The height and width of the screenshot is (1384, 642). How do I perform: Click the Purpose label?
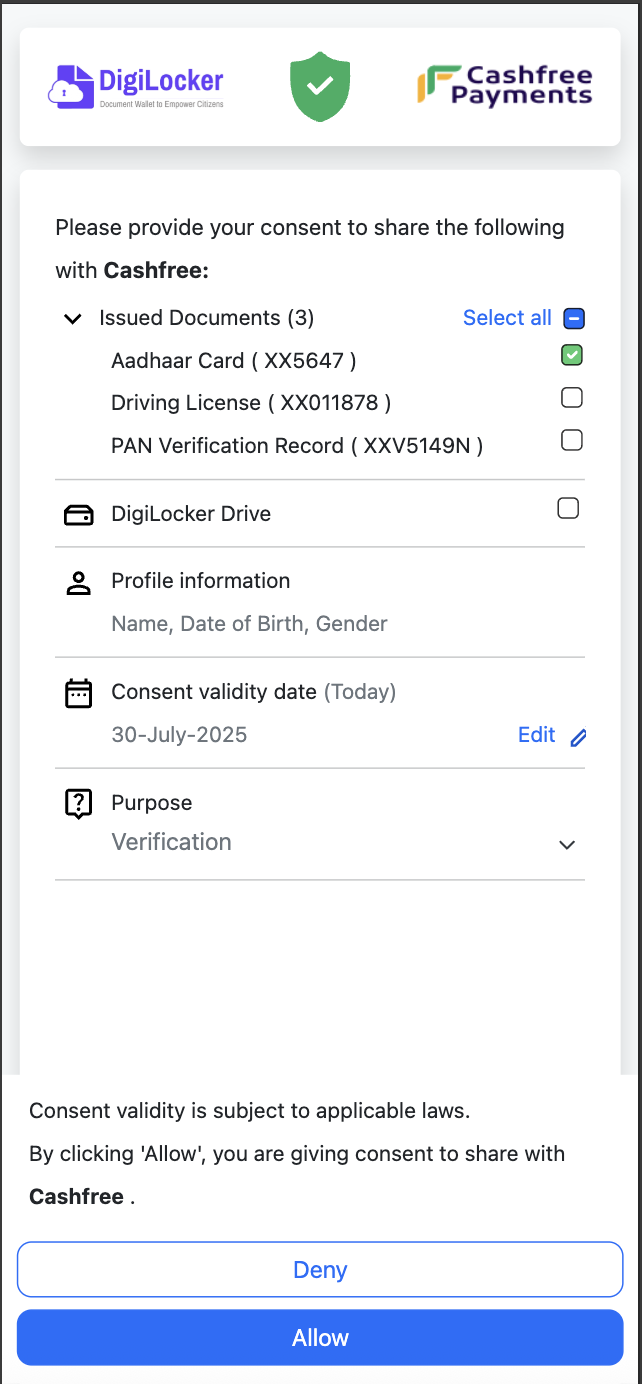(x=152, y=803)
